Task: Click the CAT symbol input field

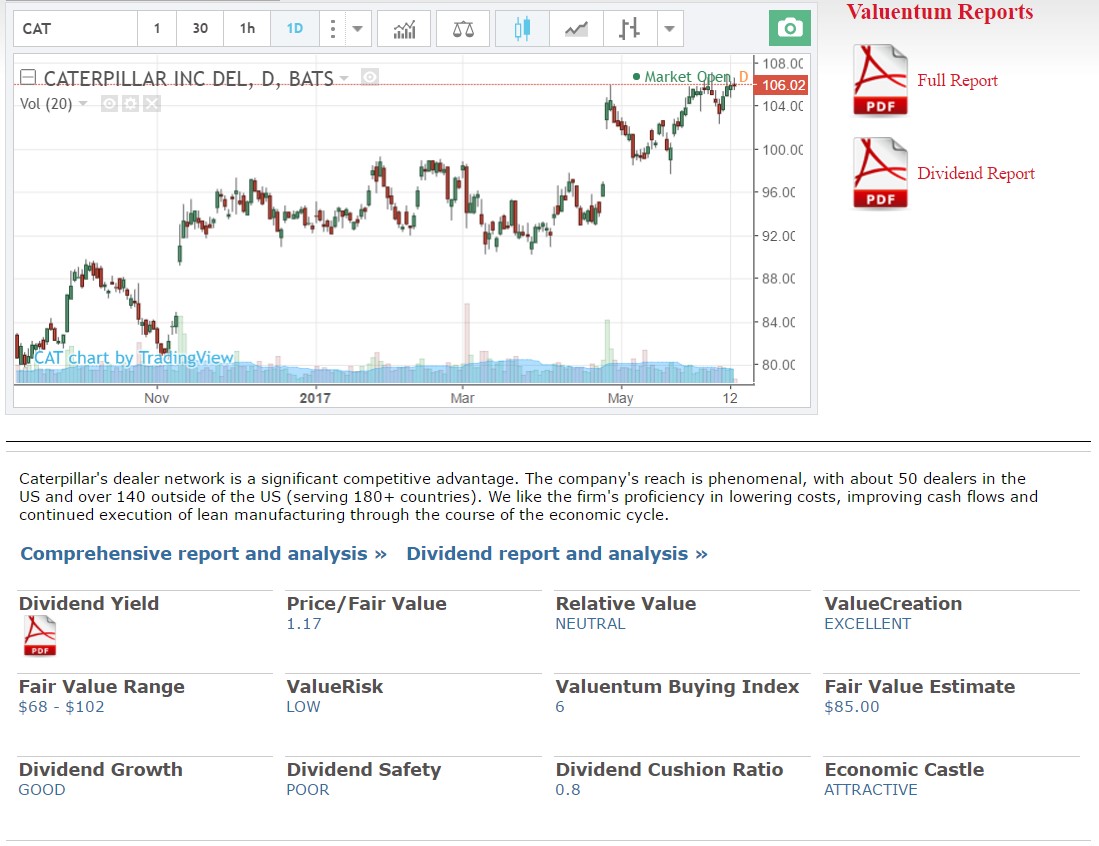Action: click(77, 29)
